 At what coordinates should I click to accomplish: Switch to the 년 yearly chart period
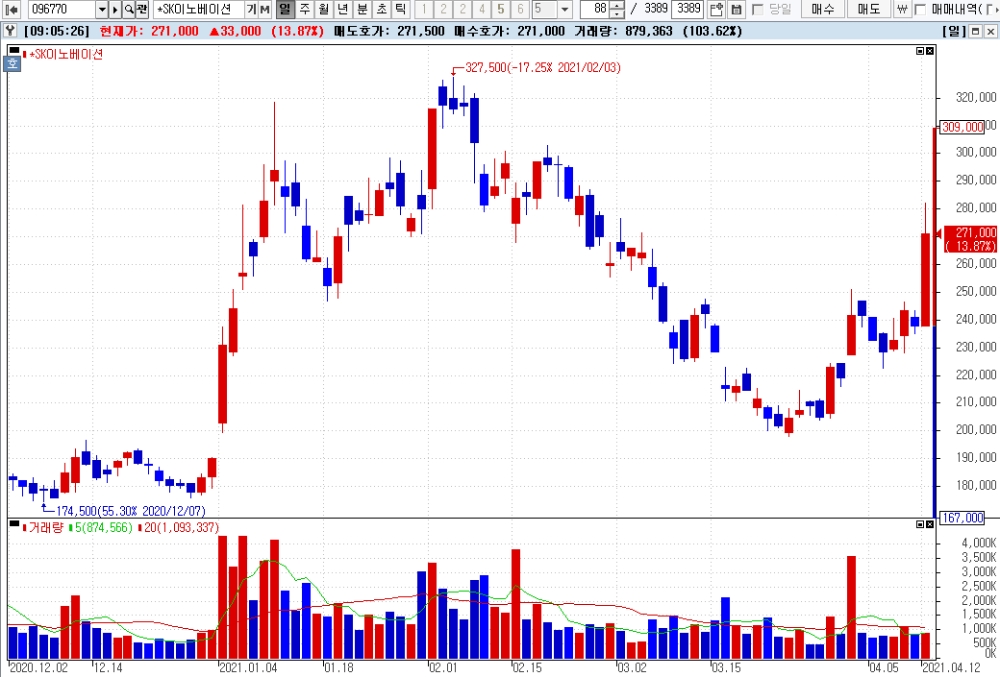(x=343, y=9)
